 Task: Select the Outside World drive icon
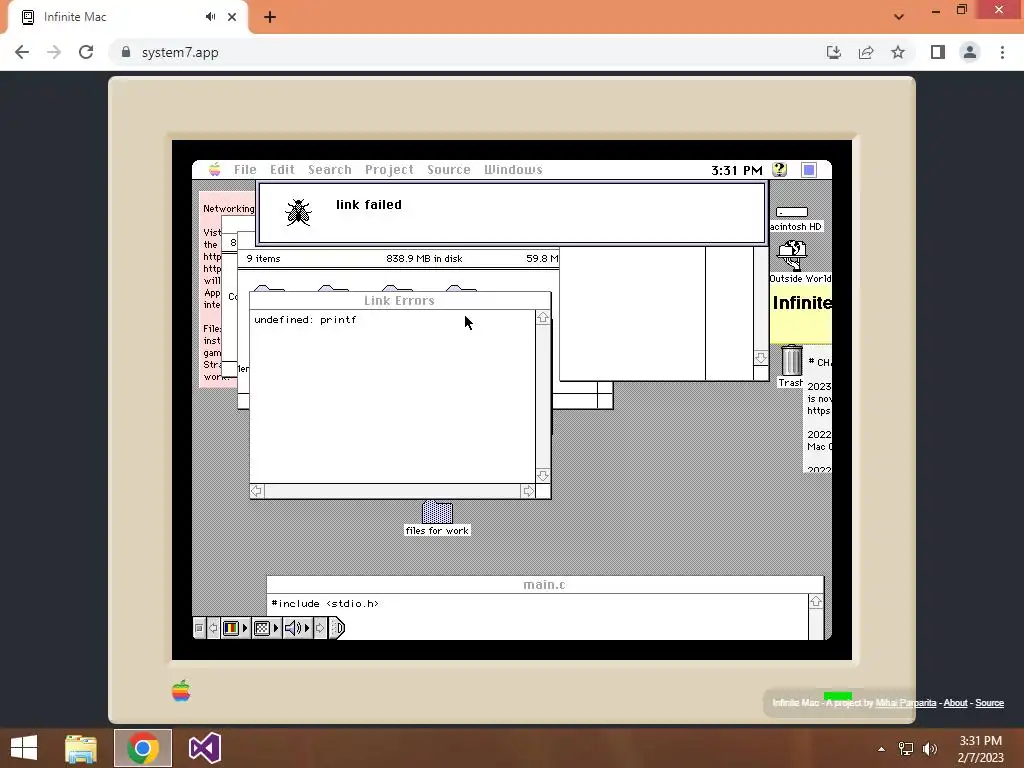pos(792,255)
